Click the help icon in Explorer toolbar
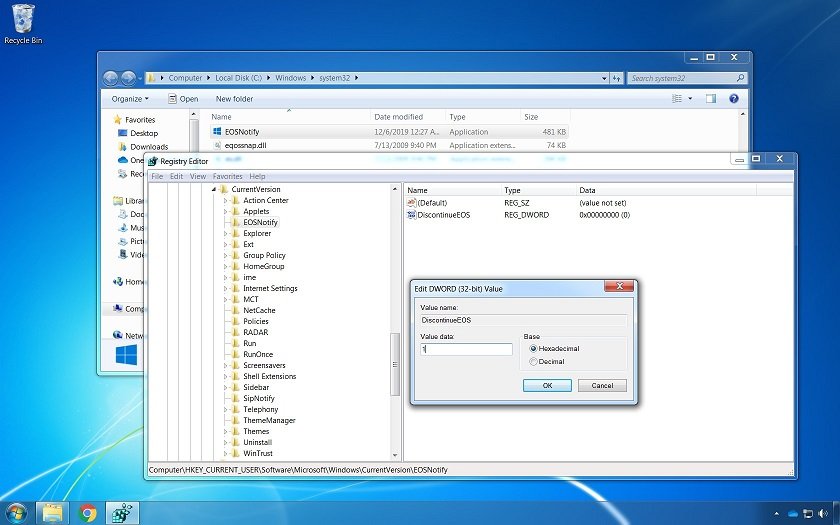Image resolution: width=840 pixels, height=525 pixels. pos(734,99)
